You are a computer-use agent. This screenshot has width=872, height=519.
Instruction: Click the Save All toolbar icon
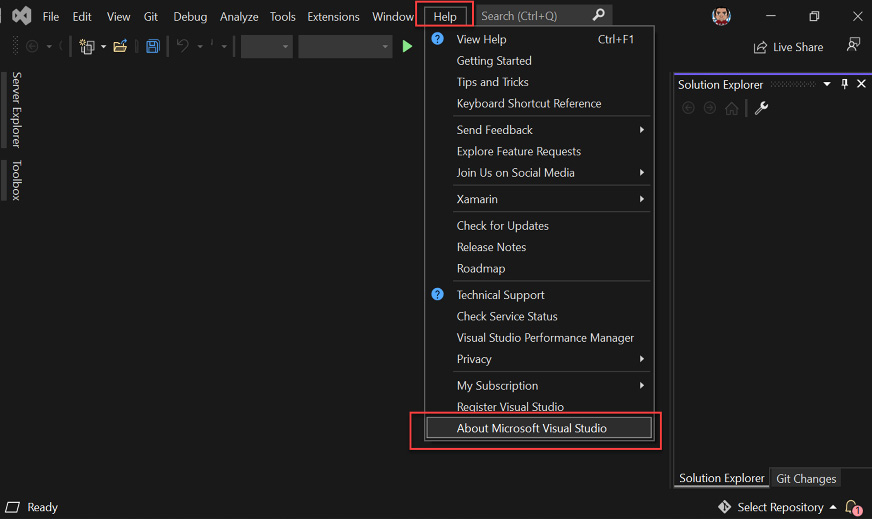click(x=153, y=46)
